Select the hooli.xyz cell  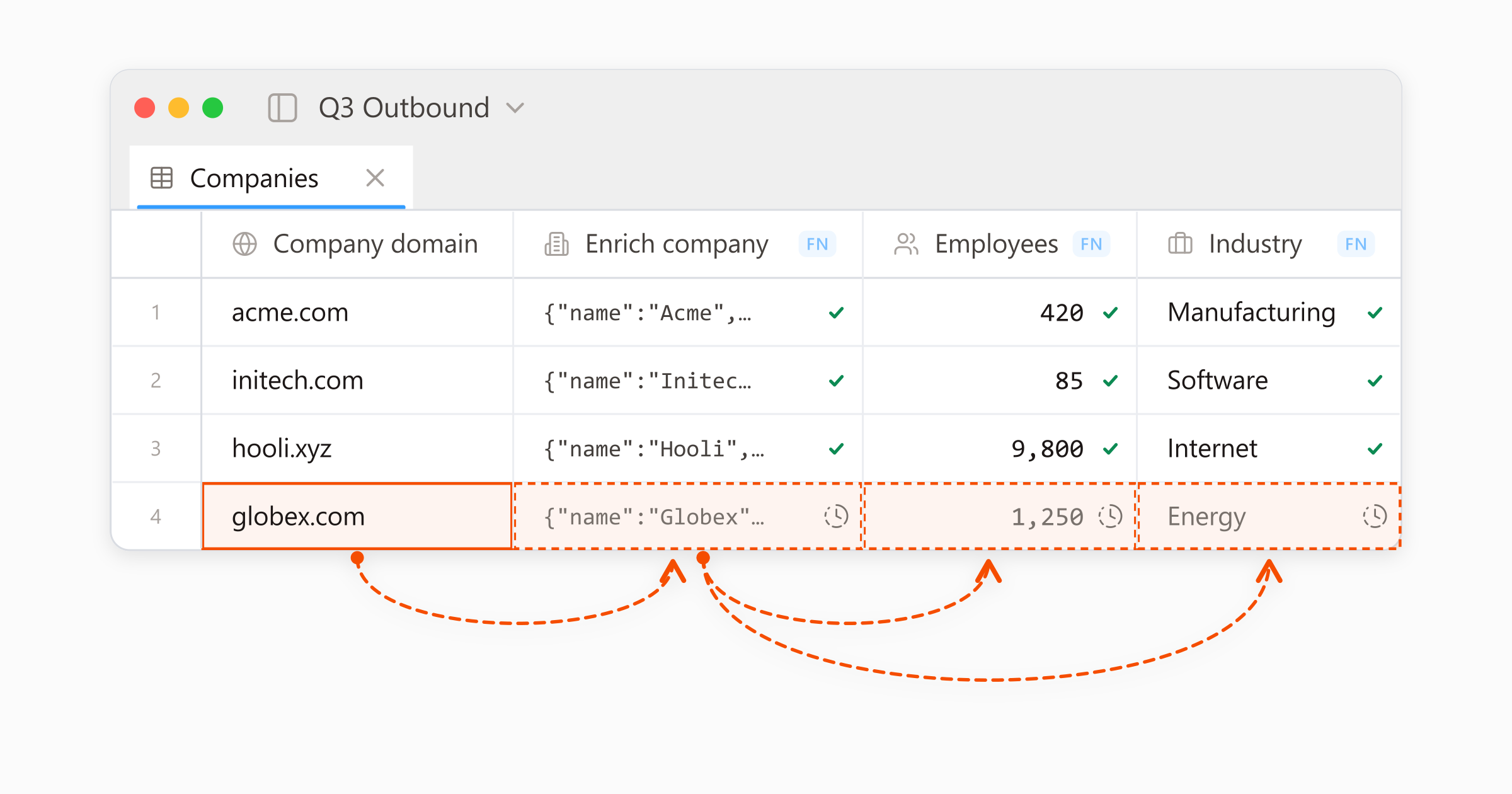(357, 449)
